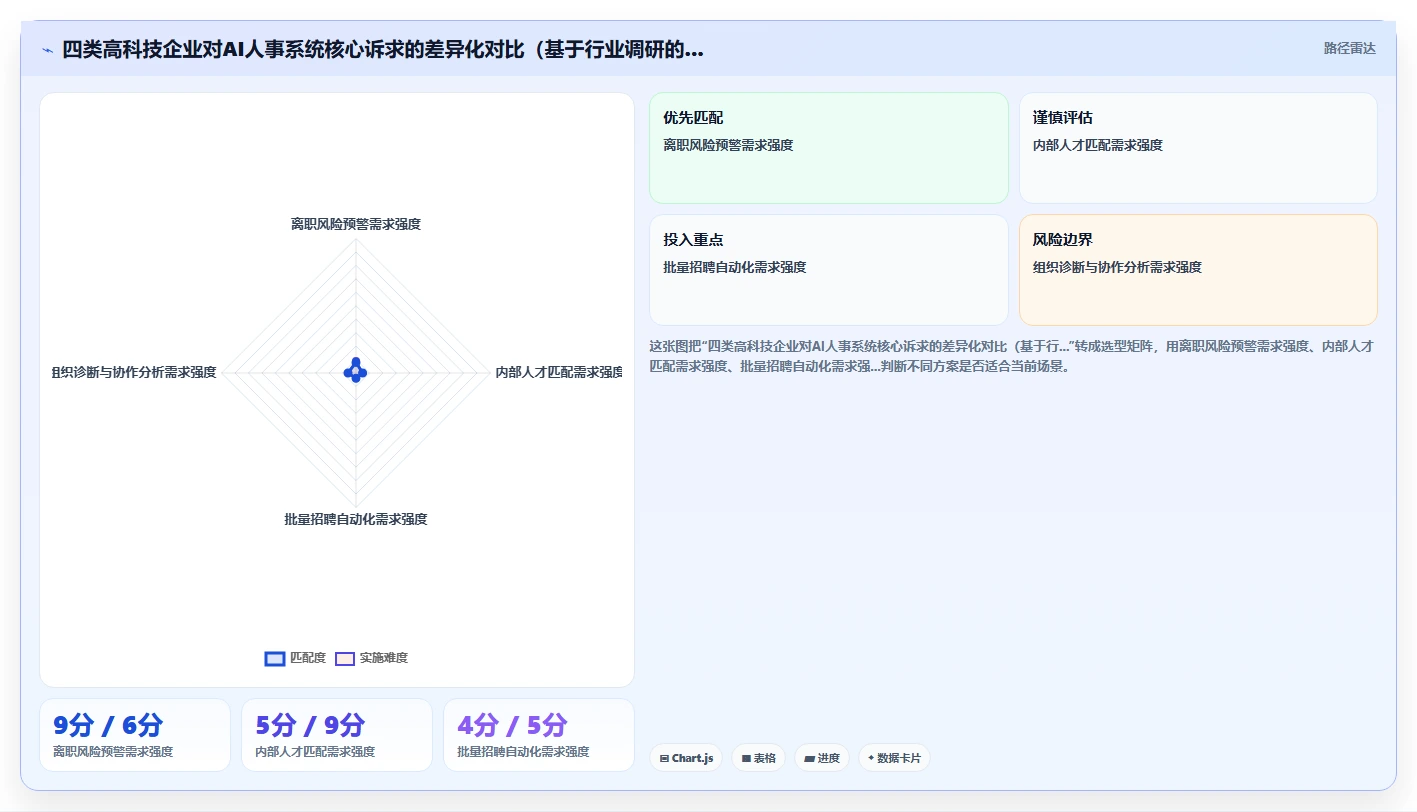Click the 9分 / 6分 score card

pos(135,735)
